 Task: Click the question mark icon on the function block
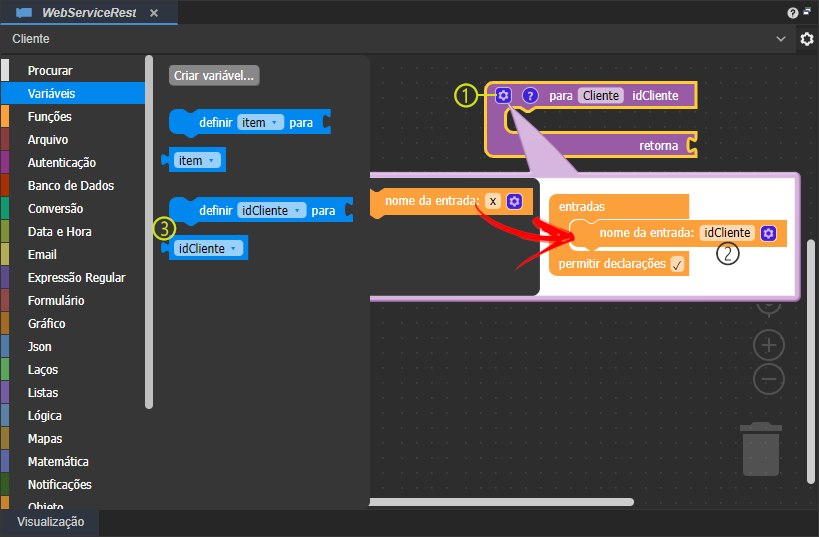(x=530, y=96)
